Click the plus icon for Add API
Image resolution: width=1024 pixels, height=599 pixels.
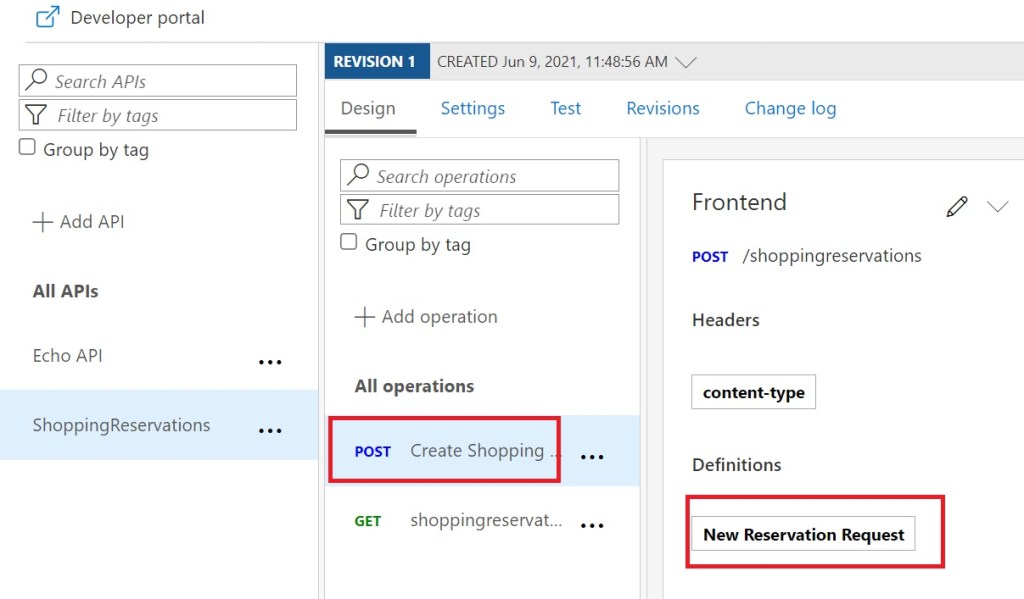43,222
